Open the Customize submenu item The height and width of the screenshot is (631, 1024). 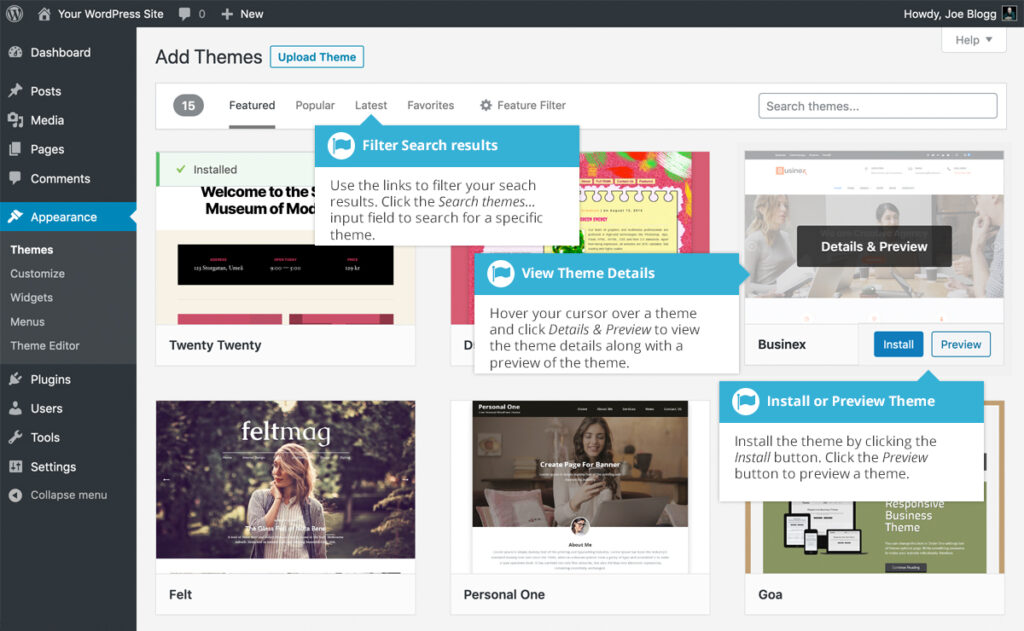click(37, 274)
